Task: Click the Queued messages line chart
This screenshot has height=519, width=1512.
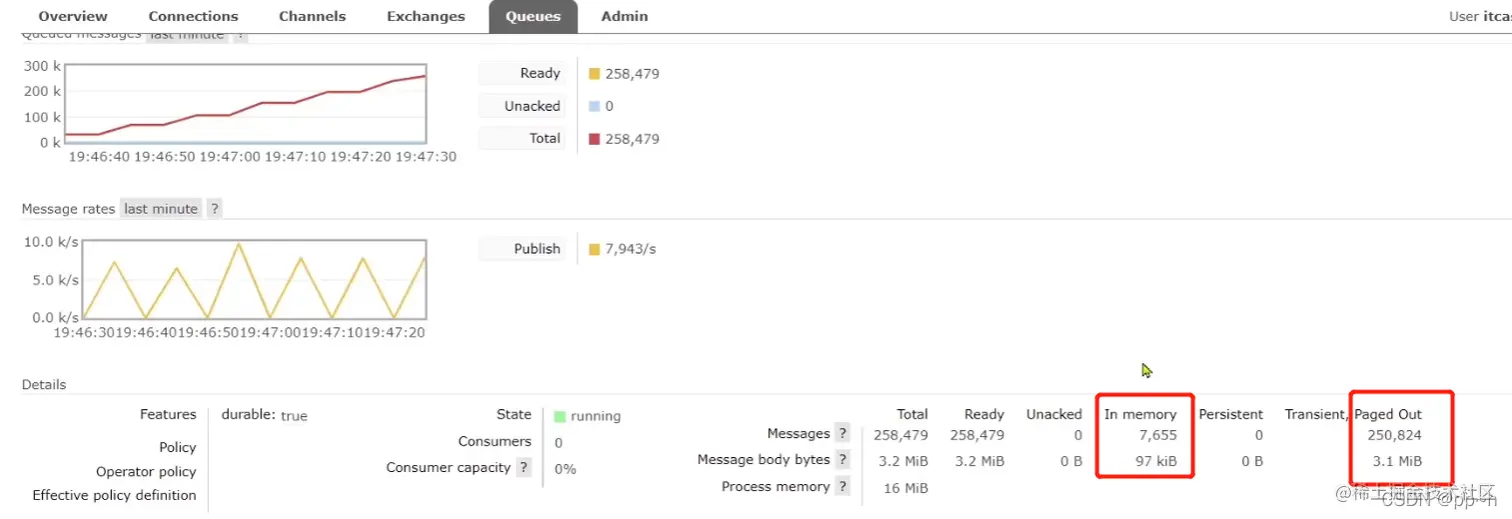Action: point(246,104)
